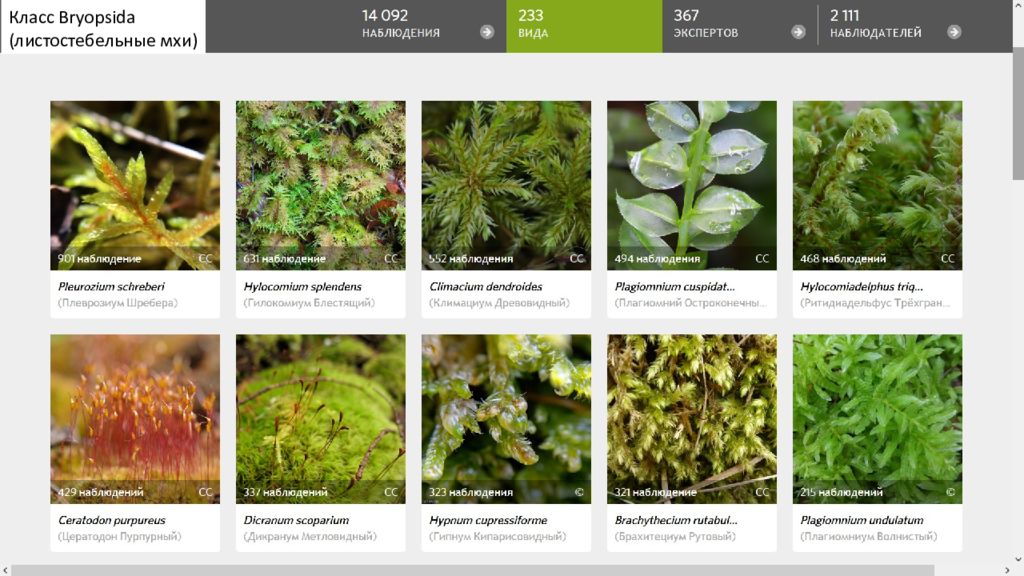Click arrow icon beside 2 111 наблюдателей
This screenshot has height=576, width=1024.
[954, 32]
